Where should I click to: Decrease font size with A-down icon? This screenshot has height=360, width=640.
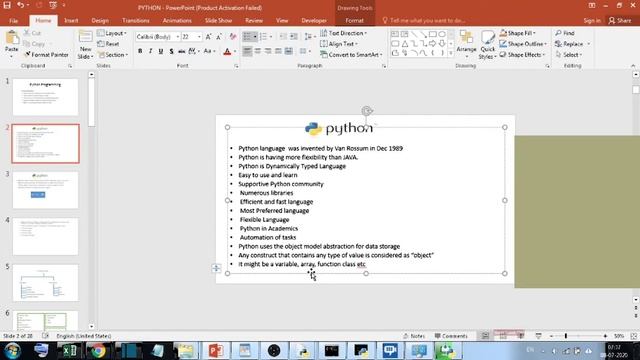click(x=219, y=37)
